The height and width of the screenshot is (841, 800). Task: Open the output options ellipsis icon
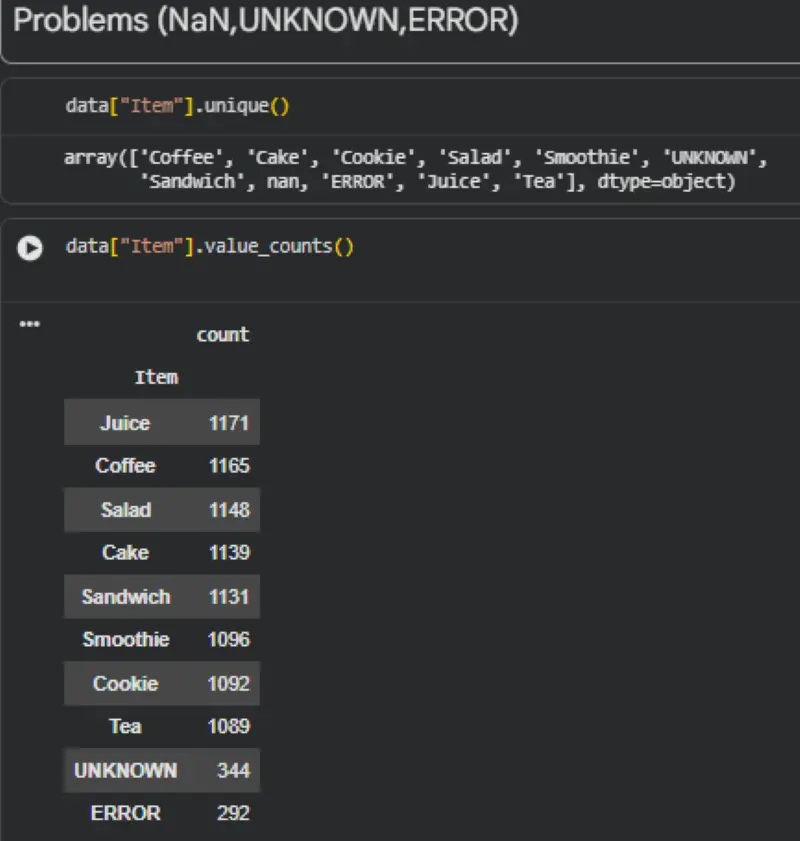tap(30, 323)
